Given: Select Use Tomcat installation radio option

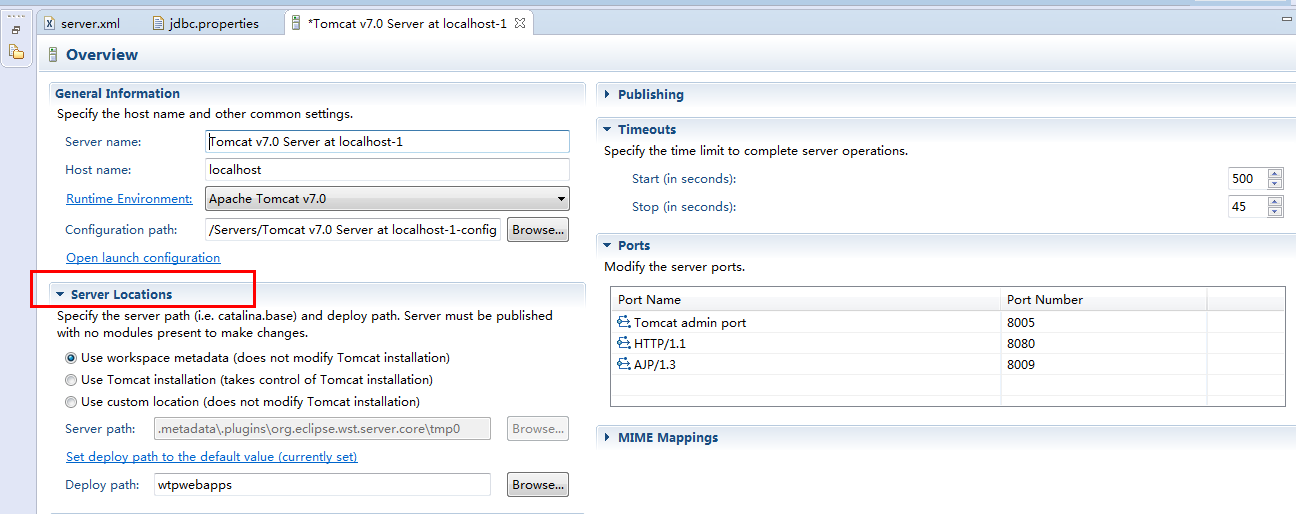Looking at the screenshot, I should tap(71, 380).
